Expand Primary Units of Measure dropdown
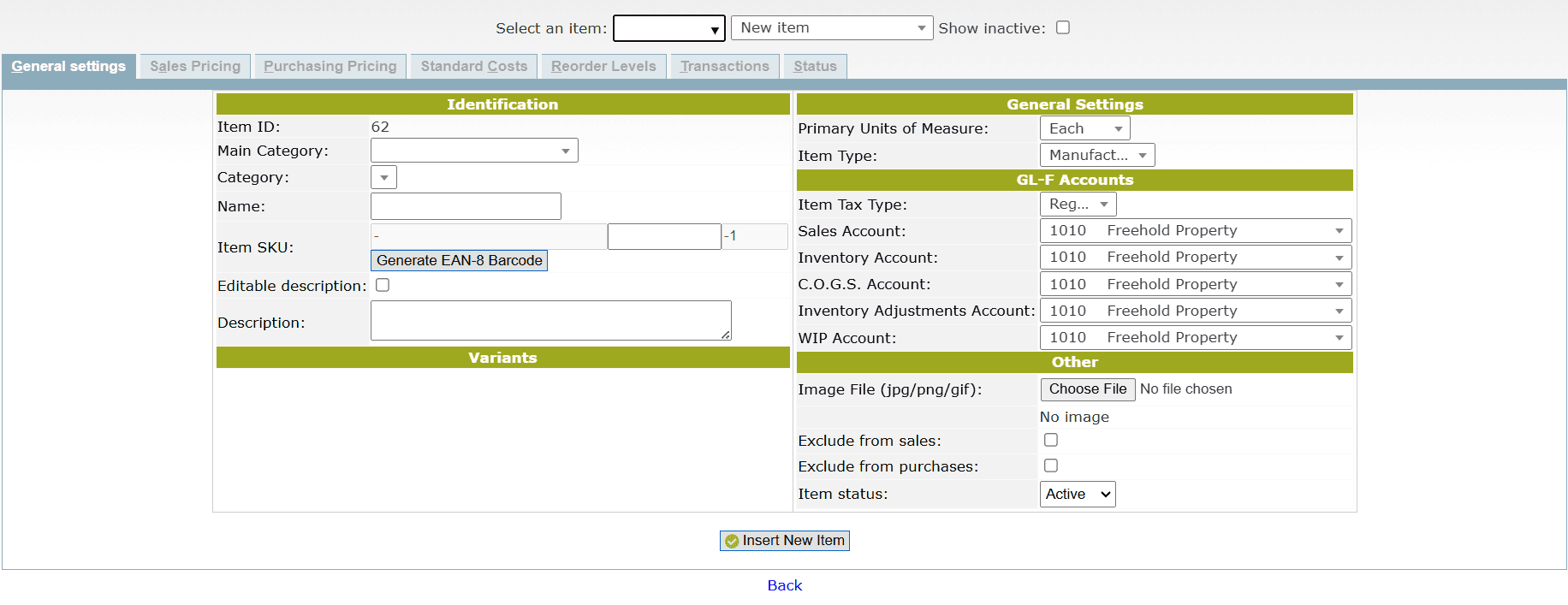Screen dimensions: 1568x605 (1084, 128)
